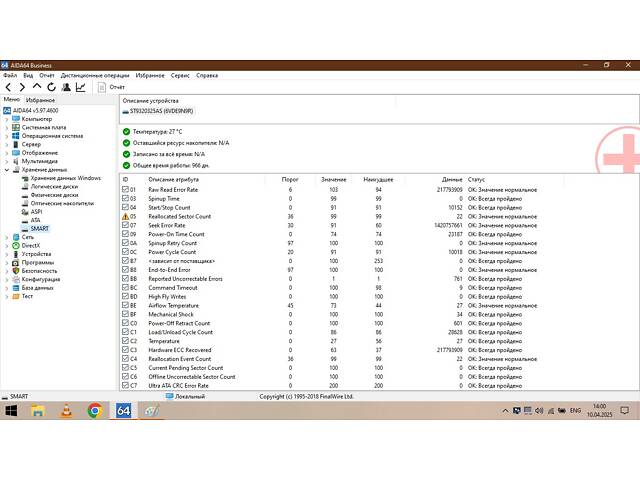The height and width of the screenshot is (480, 640).
Task: Sort by Порог column header
Action: [x=290, y=180]
